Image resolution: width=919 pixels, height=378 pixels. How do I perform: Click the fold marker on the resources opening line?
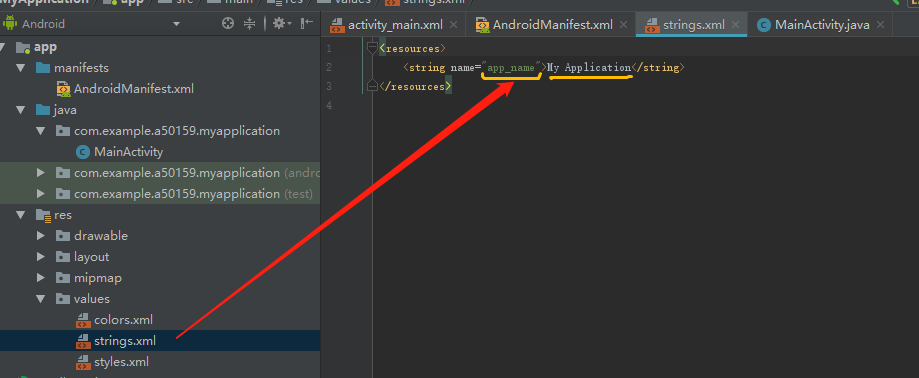coord(372,47)
